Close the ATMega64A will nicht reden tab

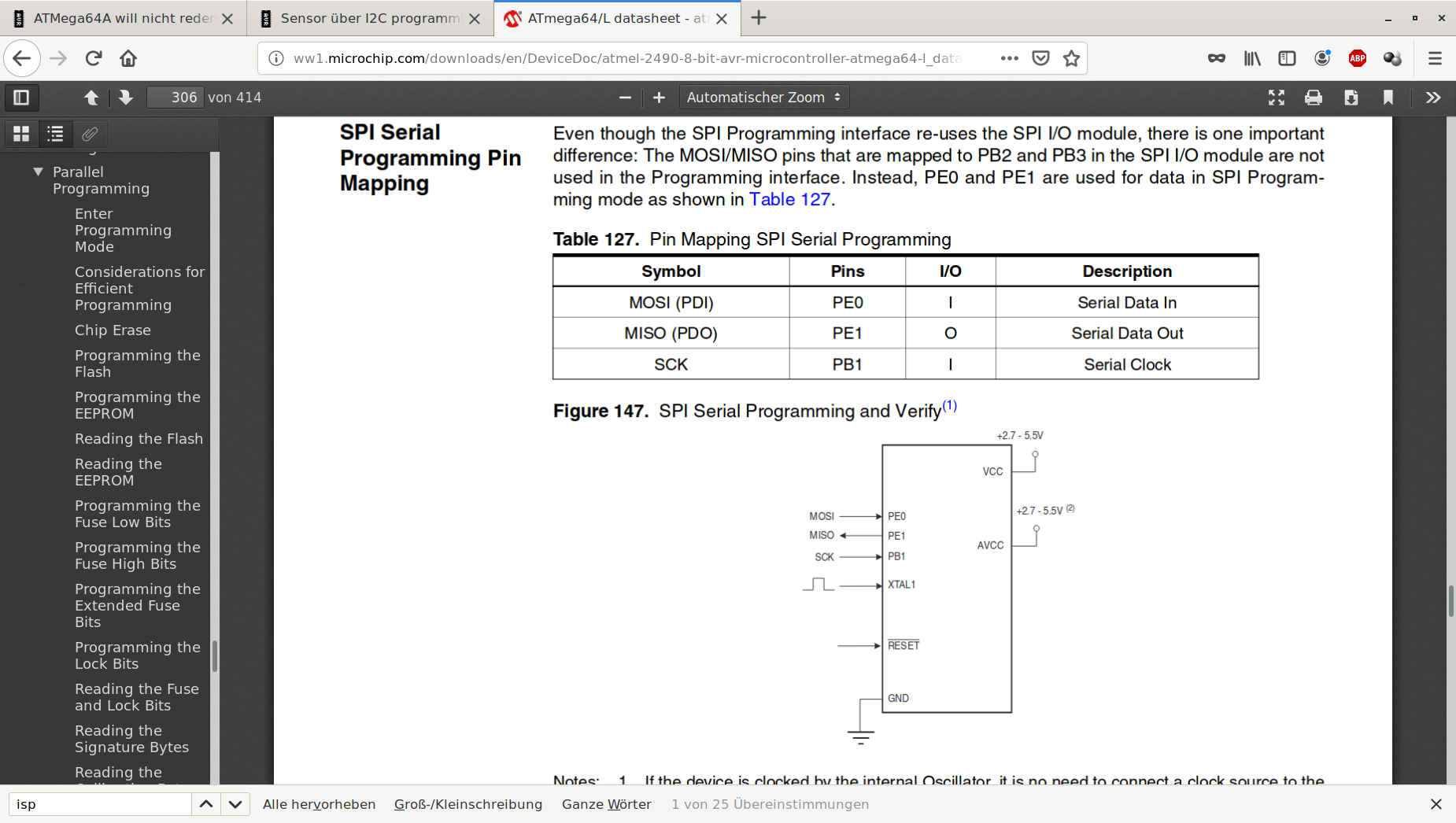tap(227, 19)
